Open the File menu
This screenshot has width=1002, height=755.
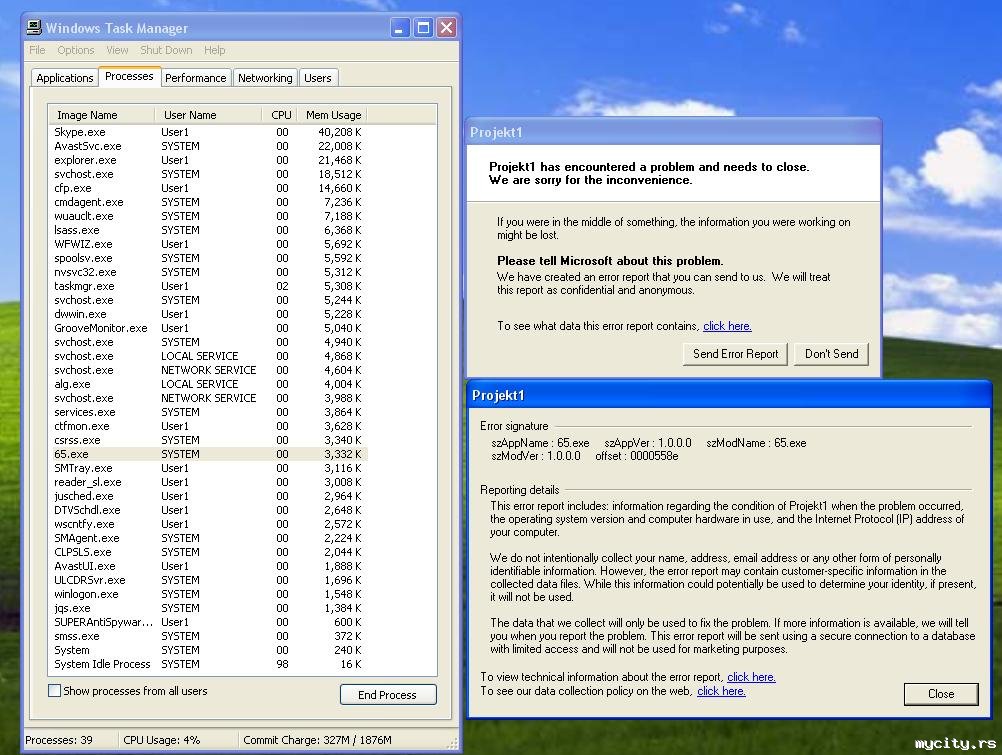[x=37, y=50]
